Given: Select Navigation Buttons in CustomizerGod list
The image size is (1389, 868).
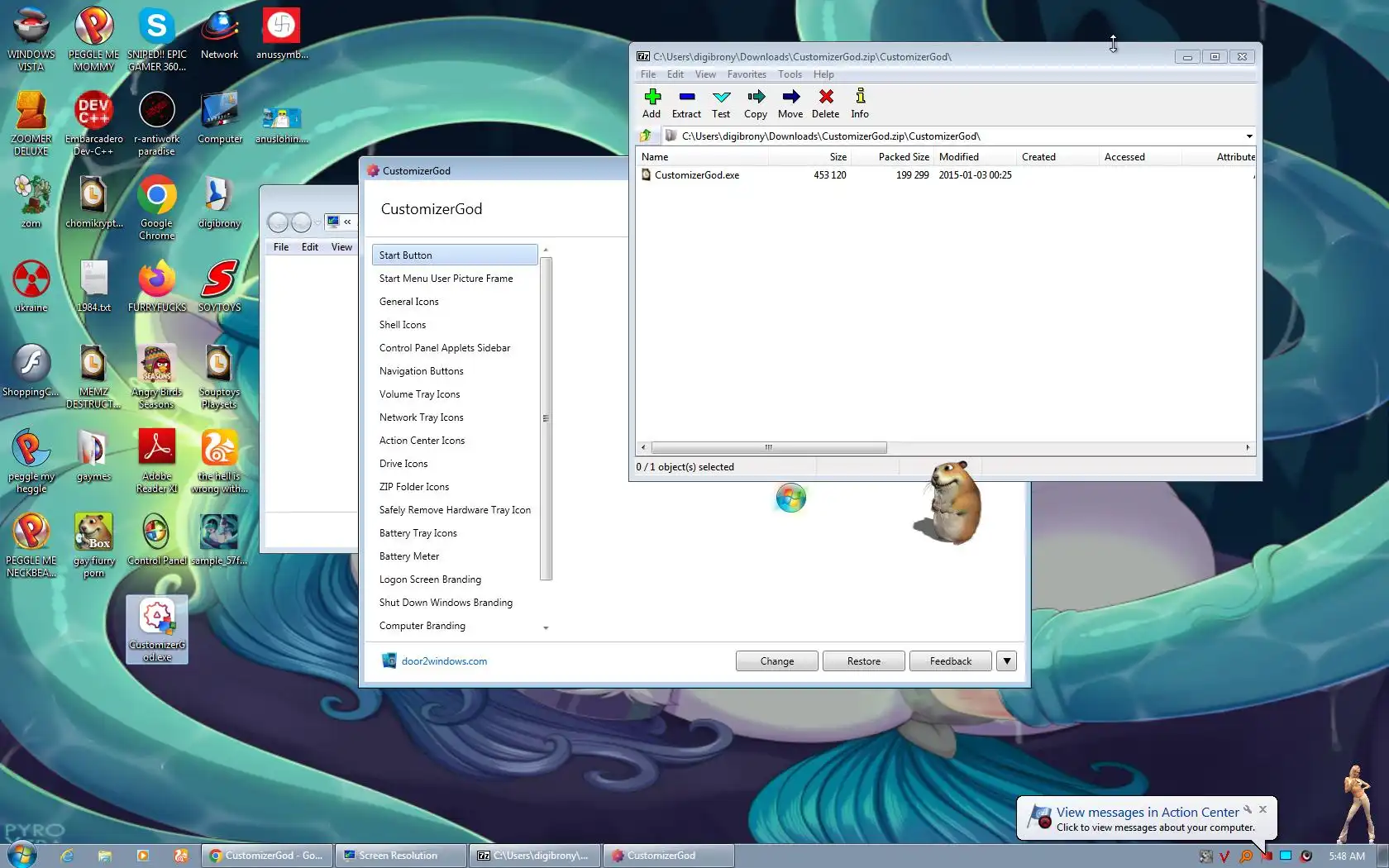Looking at the screenshot, I should pos(455,371).
